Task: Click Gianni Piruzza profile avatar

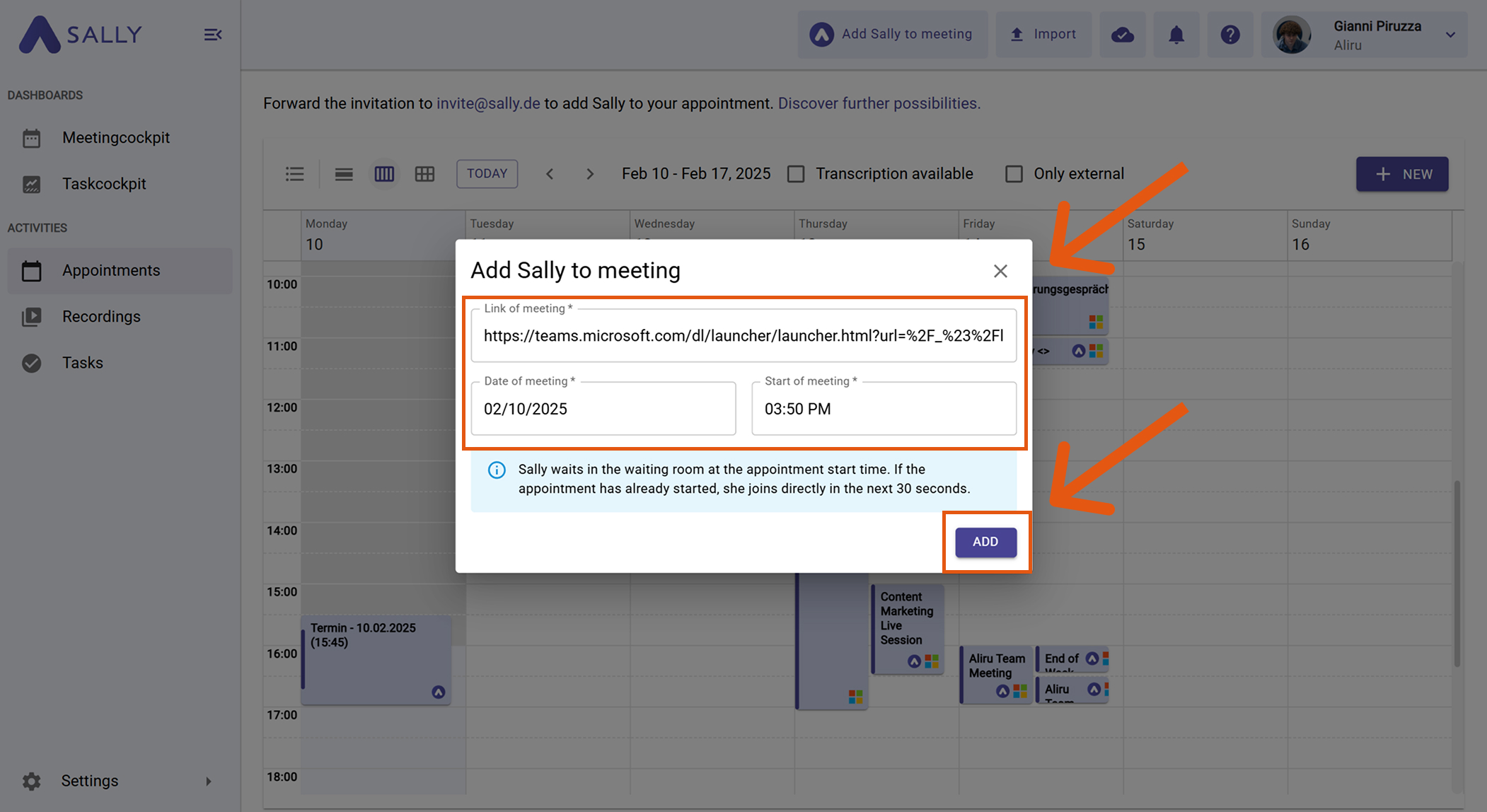Action: pos(1292,35)
